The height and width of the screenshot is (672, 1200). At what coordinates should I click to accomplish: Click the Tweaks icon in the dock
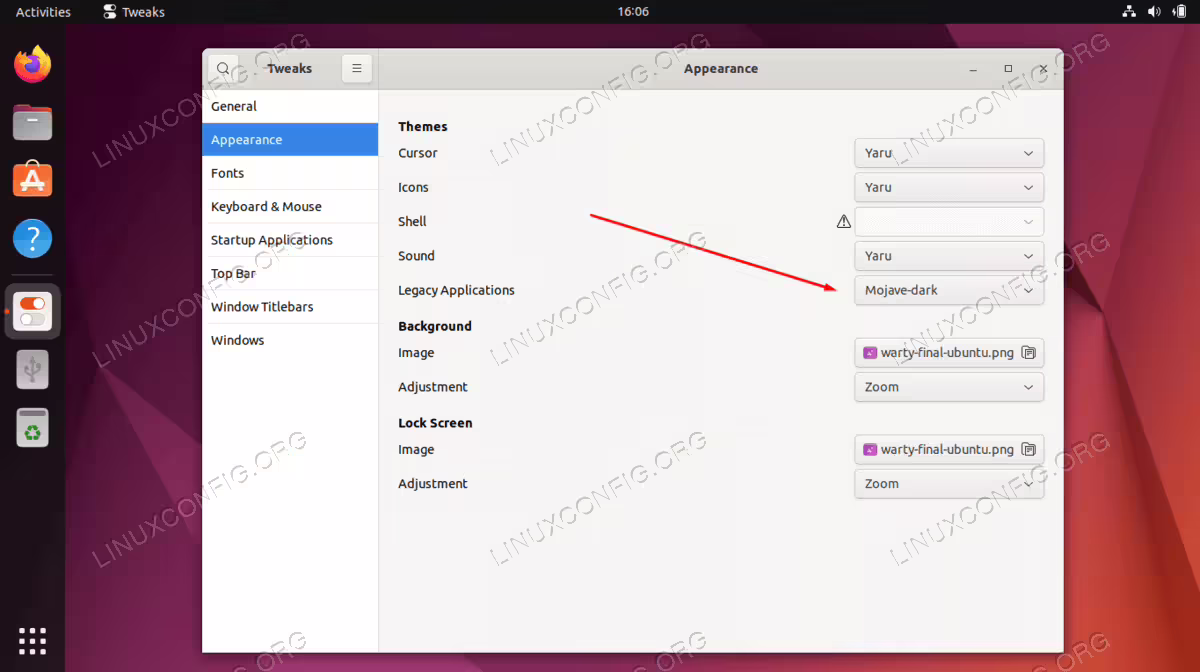[33, 311]
